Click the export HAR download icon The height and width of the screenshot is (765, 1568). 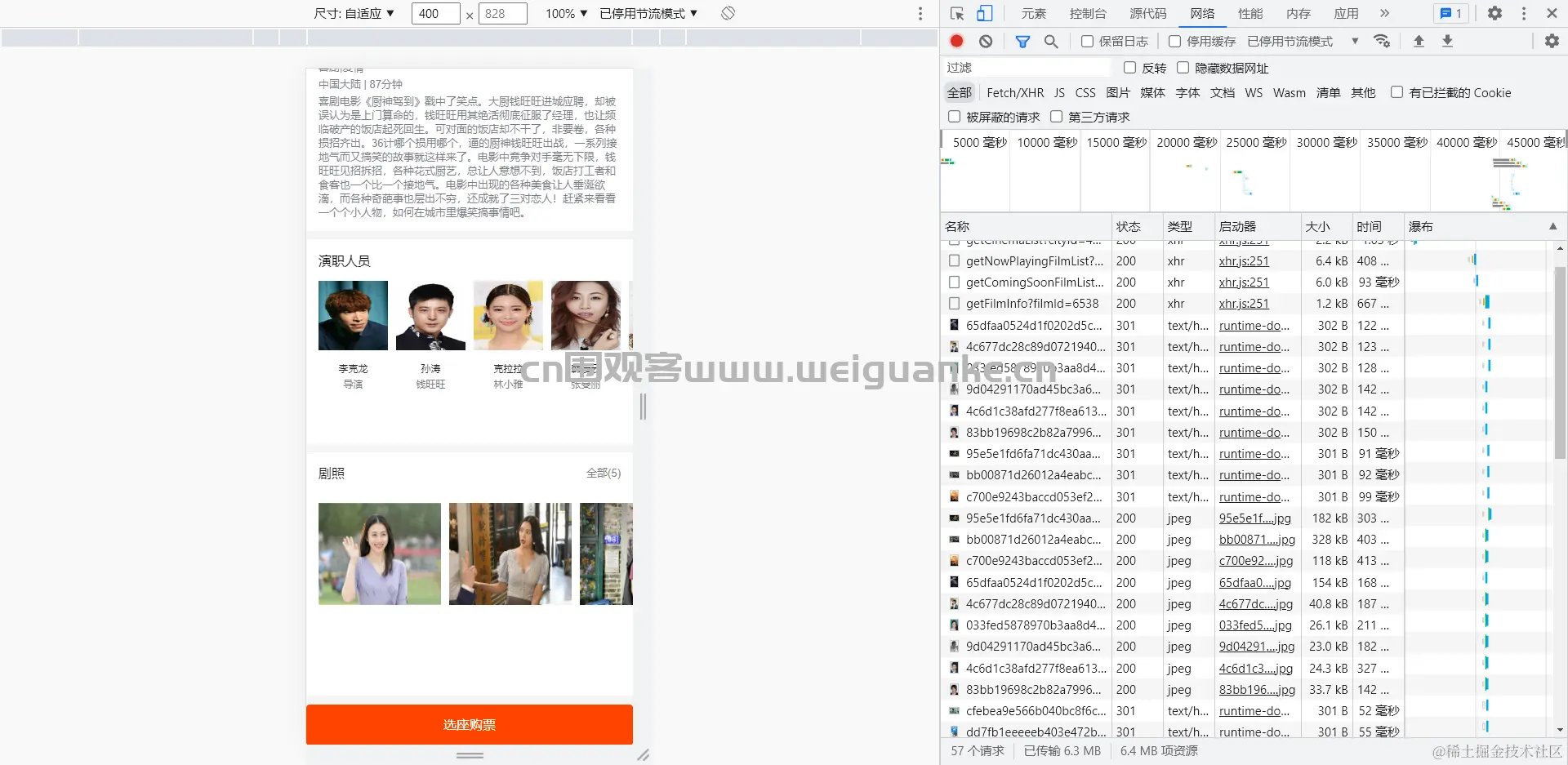(1447, 41)
